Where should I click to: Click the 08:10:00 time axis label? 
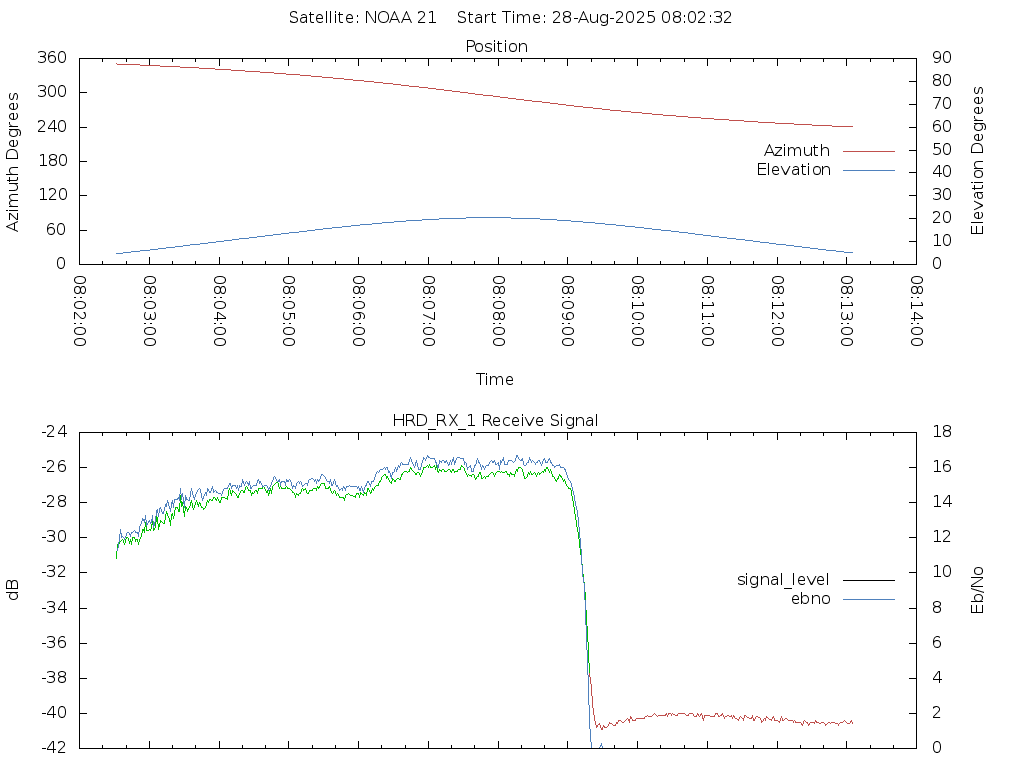[x=638, y=311]
